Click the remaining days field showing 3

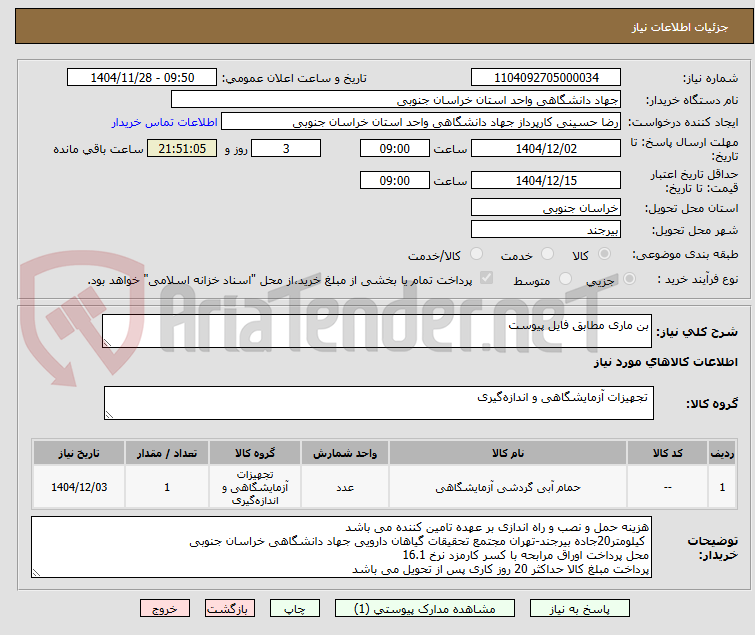click(x=286, y=148)
